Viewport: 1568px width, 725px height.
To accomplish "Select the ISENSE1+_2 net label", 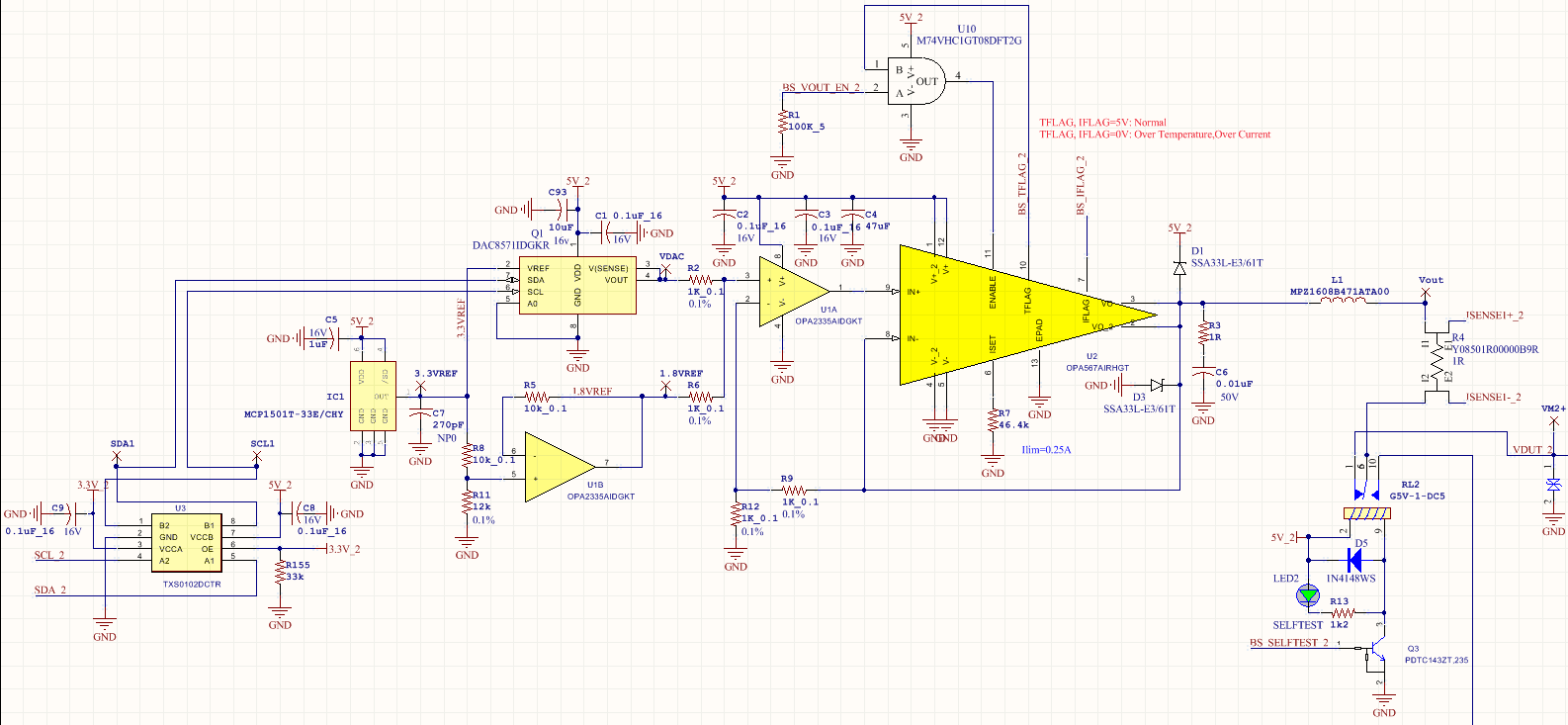I will click(1494, 316).
